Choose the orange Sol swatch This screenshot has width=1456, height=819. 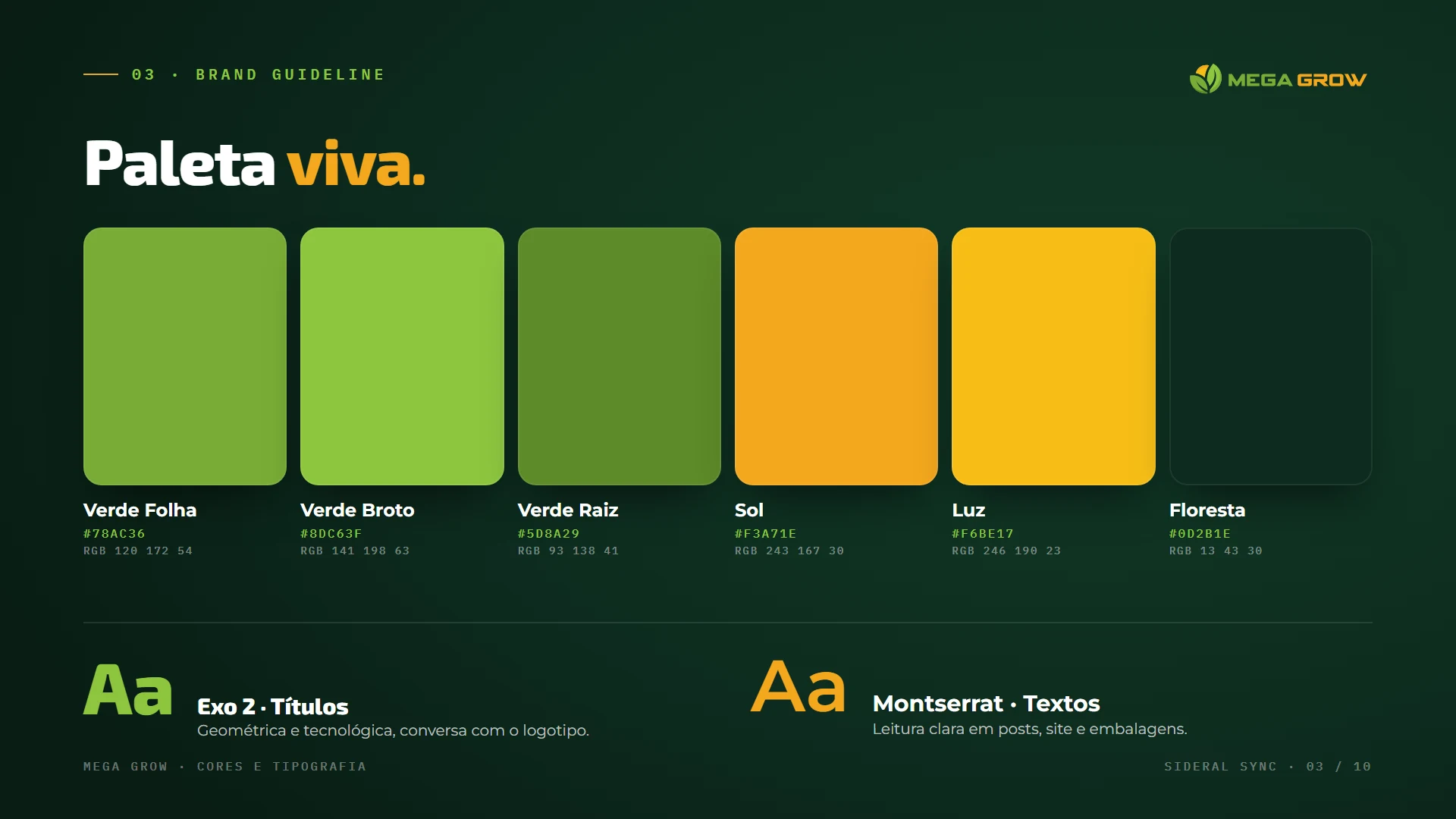pos(836,356)
